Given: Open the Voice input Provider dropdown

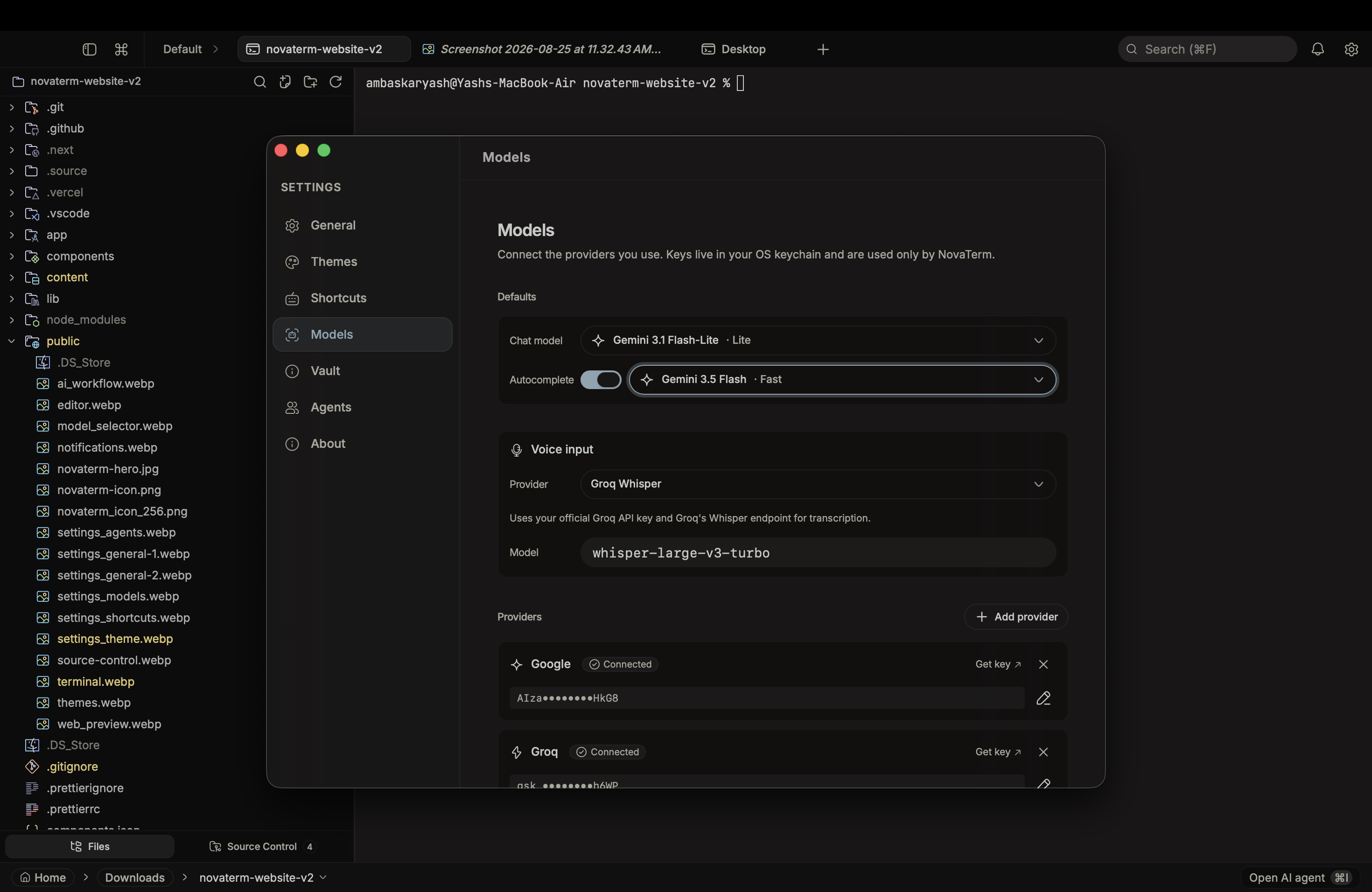Looking at the screenshot, I should pos(819,484).
